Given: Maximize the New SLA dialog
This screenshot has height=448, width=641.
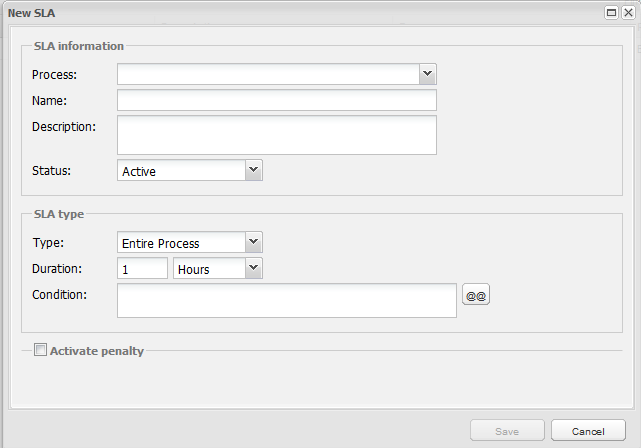Looking at the screenshot, I should 611,12.
